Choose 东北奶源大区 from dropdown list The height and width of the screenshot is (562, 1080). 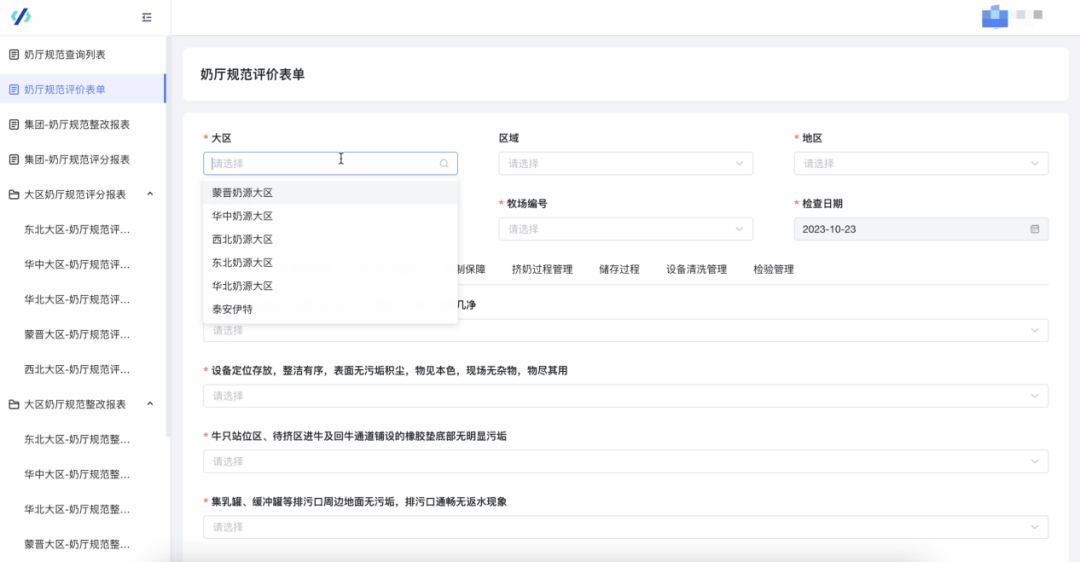[x=331, y=263]
